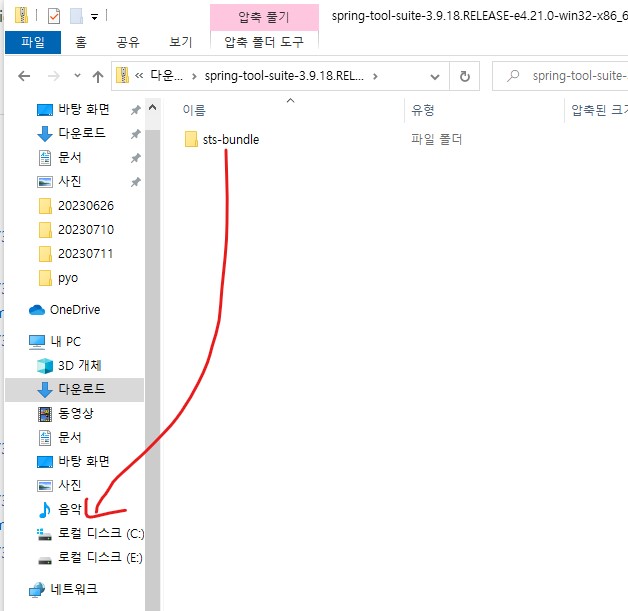This screenshot has width=628, height=611.
Task: Click the pin icon next to 문서
Action: tap(136, 158)
